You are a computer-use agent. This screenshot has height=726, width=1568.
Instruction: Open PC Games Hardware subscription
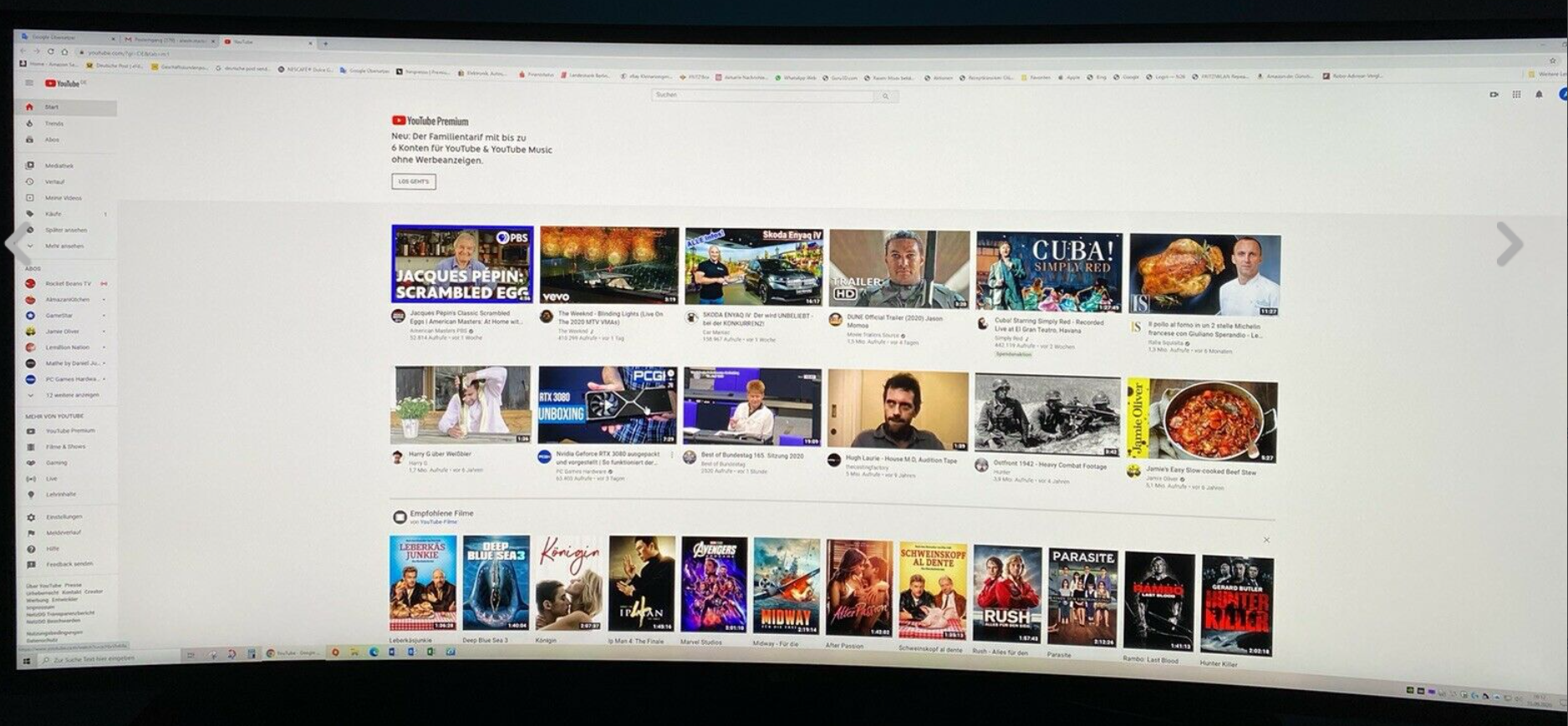tap(66, 379)
